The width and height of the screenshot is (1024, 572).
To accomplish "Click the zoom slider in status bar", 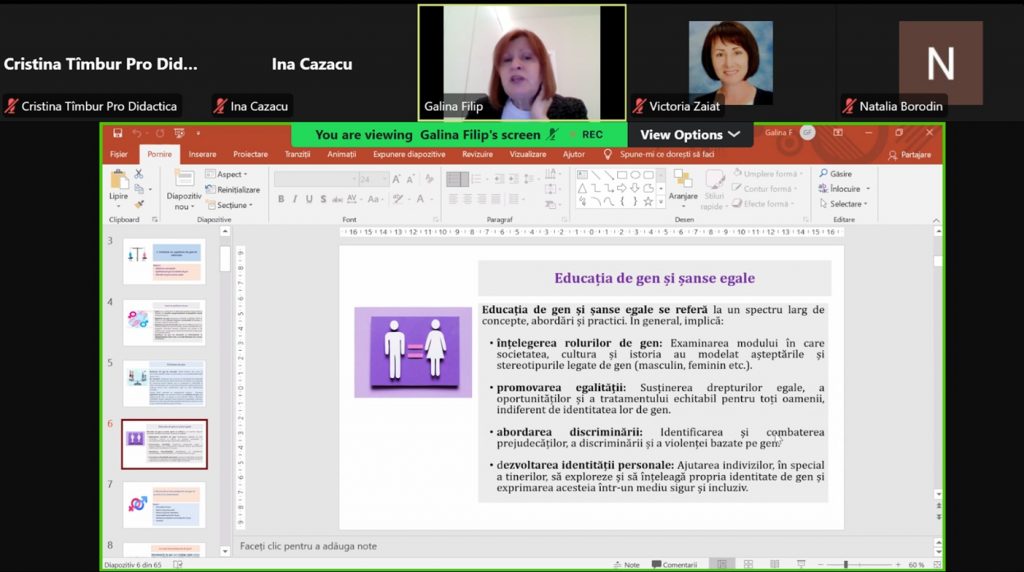I will [846, 565].
